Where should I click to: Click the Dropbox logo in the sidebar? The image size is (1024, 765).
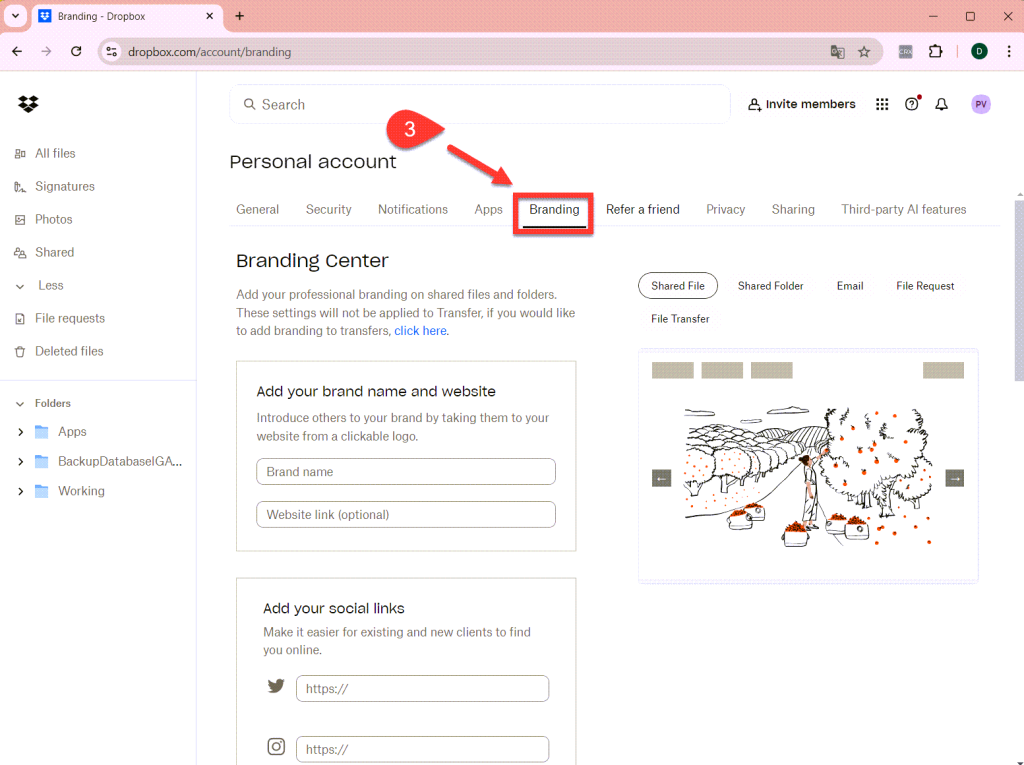pyautogui.click(x=28, y=104)
